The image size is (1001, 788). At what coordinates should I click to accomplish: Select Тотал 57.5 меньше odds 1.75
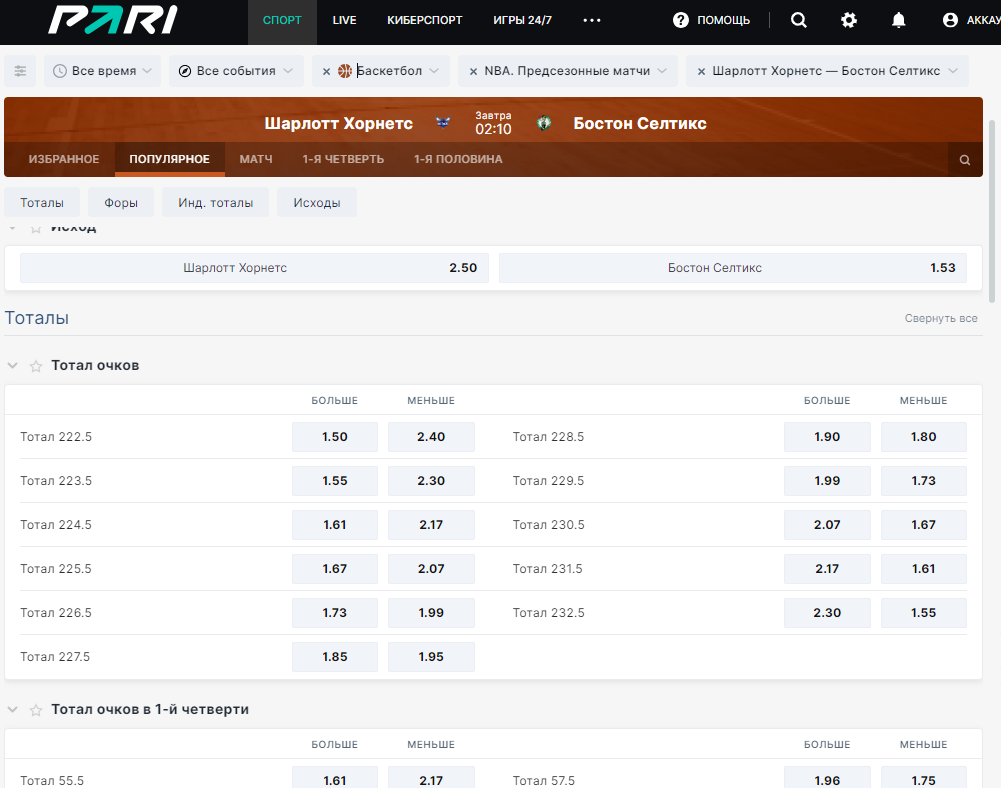[923, 777]
